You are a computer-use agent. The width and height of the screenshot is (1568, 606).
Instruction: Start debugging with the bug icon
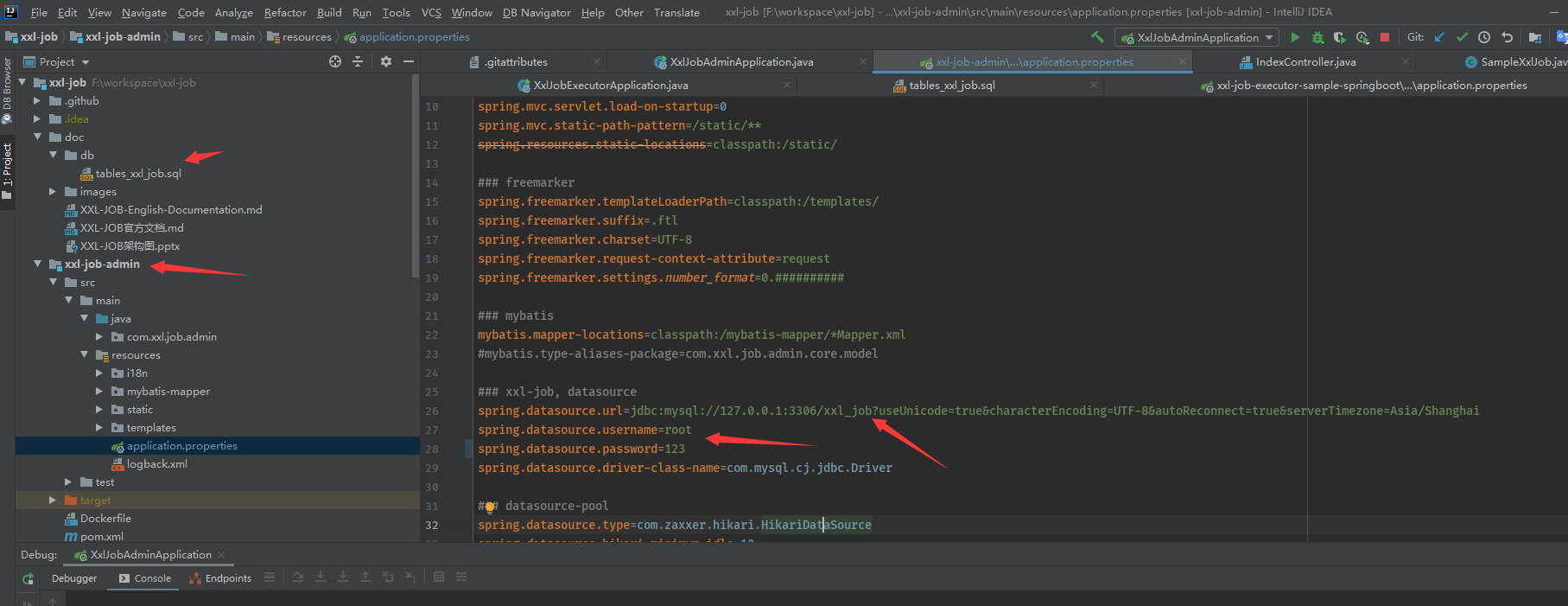[1317, 37]
